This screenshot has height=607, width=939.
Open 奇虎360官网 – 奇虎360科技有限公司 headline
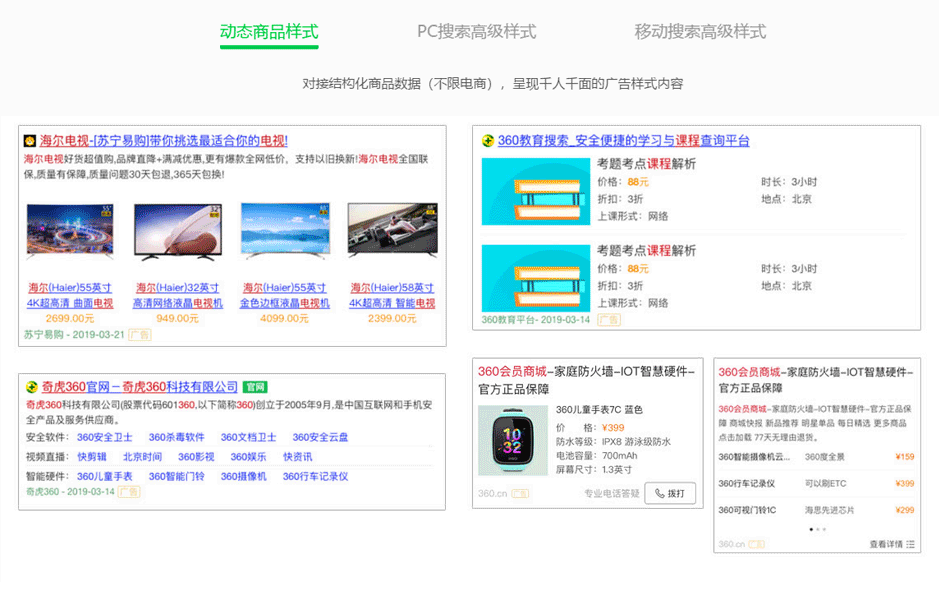point(140,387)
